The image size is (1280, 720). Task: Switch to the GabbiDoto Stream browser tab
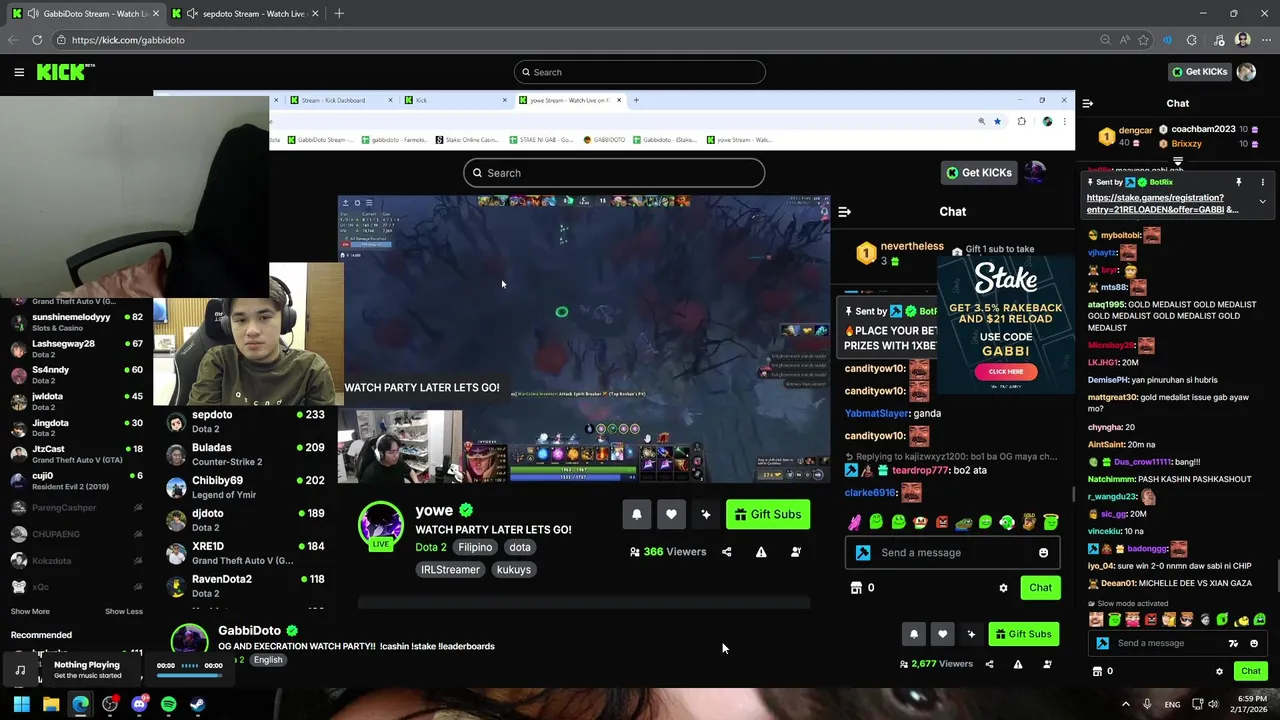click(86, 14)
